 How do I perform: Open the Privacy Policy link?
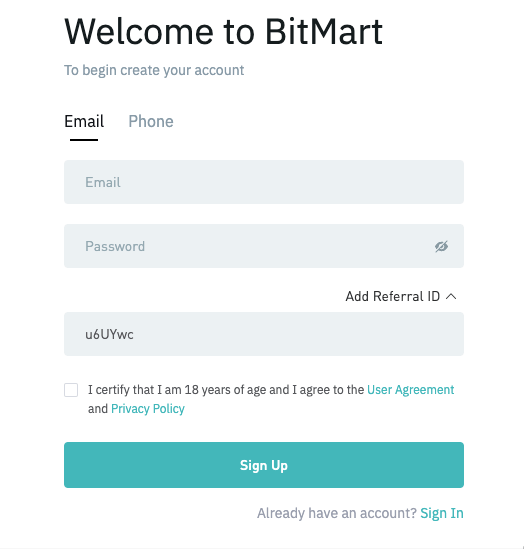point(148,409)
